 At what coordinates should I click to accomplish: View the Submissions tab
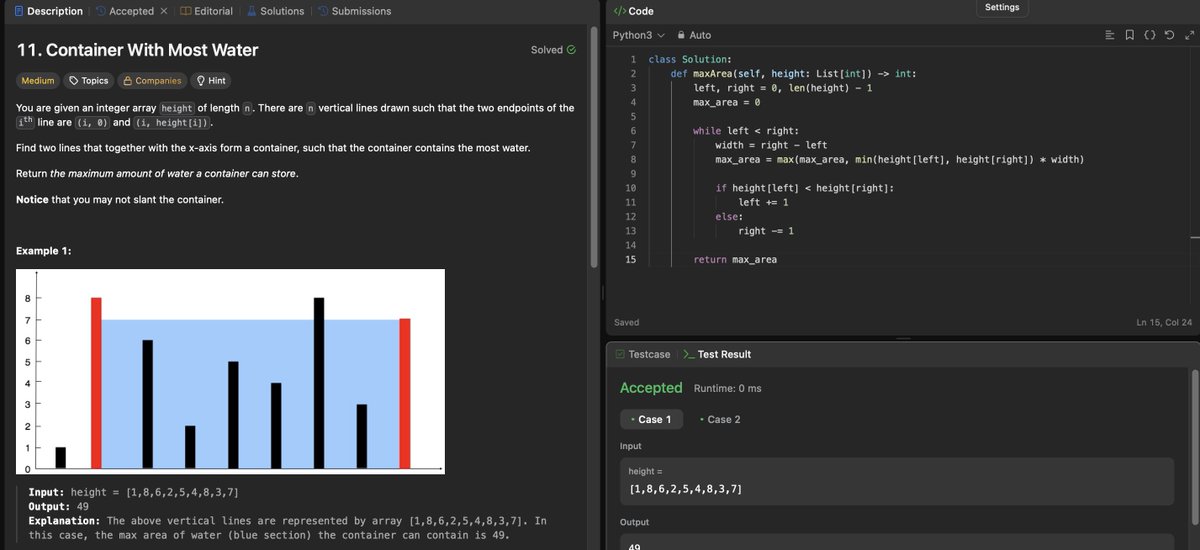click(x=354, y=11)
